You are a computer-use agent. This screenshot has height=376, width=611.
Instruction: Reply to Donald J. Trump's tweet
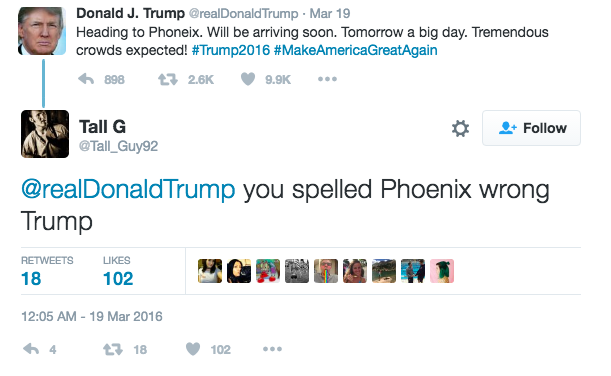(86, 79)
